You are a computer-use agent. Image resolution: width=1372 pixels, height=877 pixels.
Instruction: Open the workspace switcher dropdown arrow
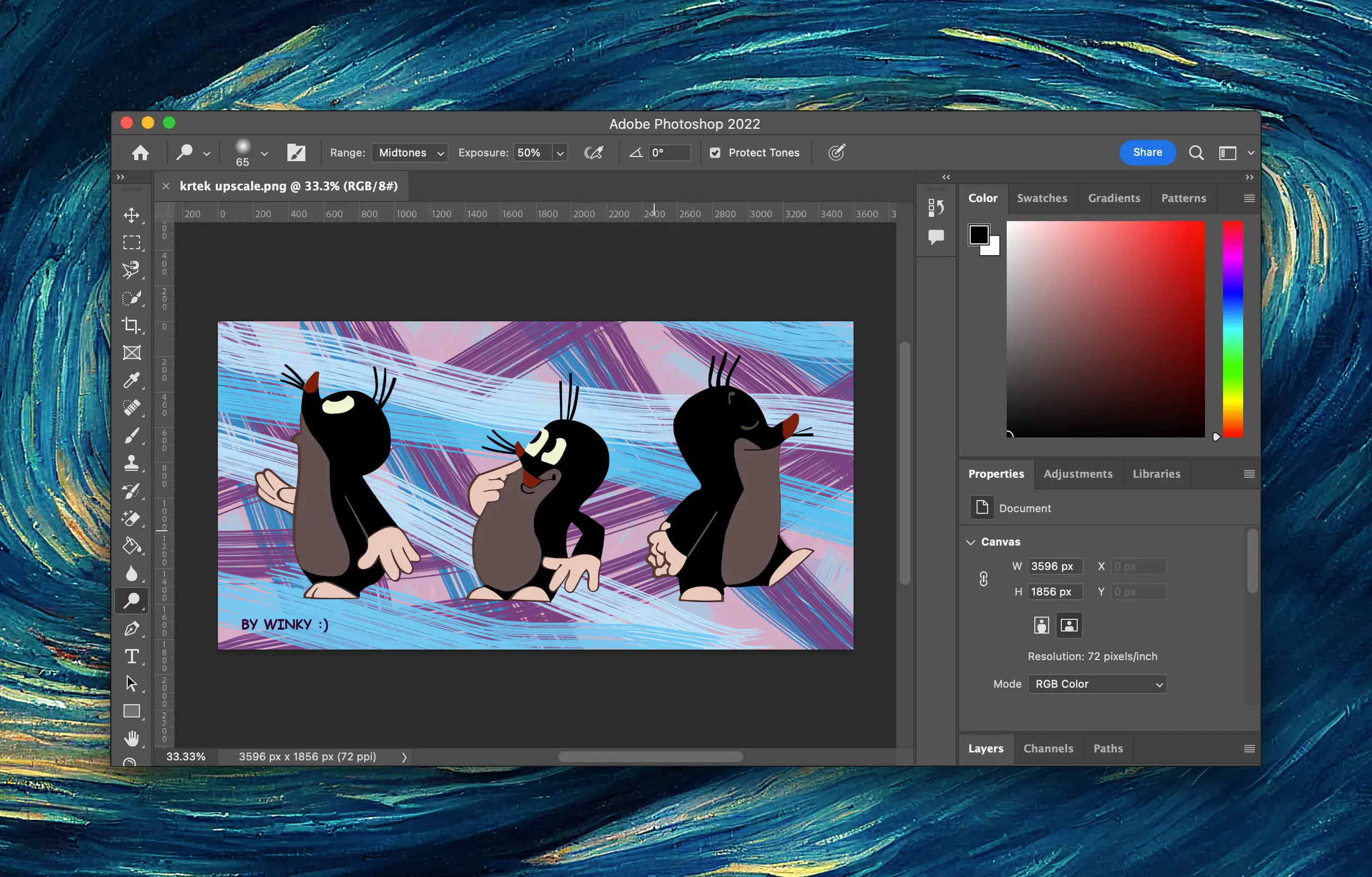(1251, 153)
